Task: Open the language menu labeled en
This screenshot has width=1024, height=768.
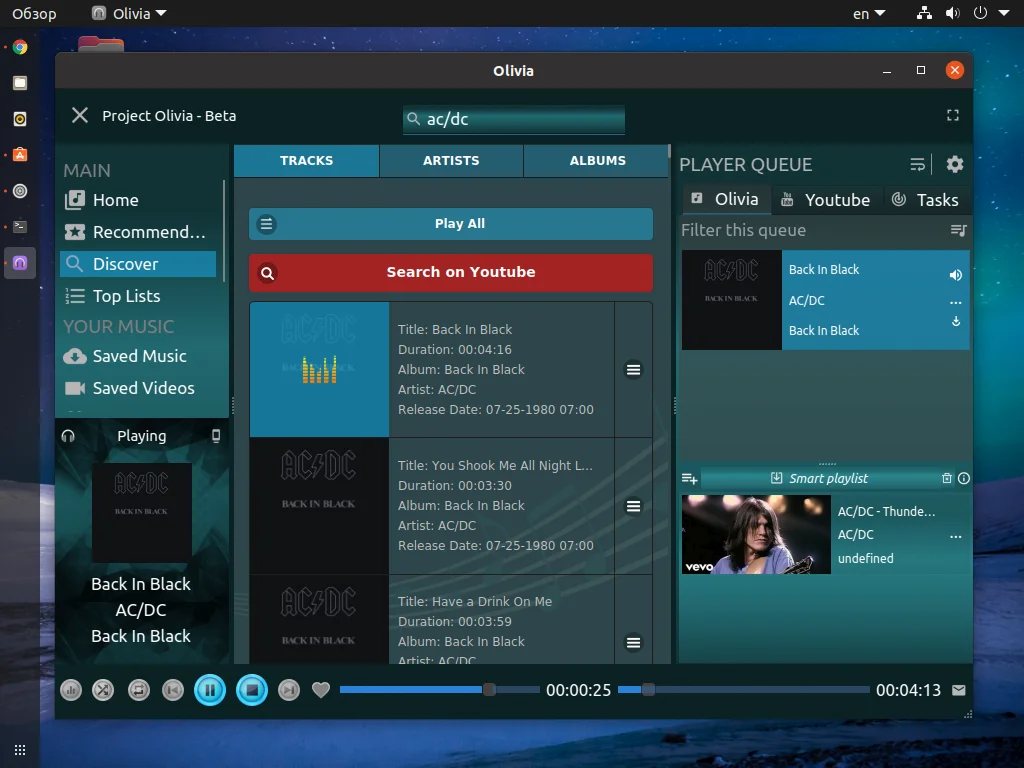Action: click(866, 13)
